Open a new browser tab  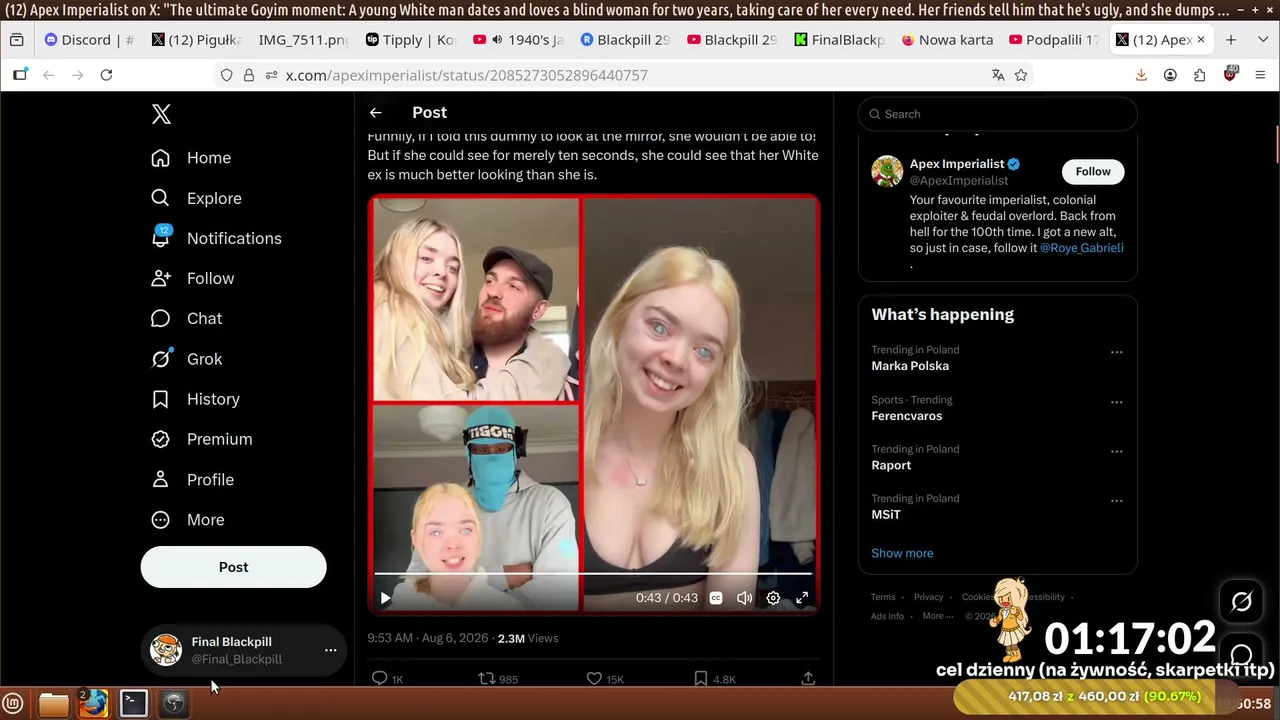pyautogui.click(x=1231, y=40)
